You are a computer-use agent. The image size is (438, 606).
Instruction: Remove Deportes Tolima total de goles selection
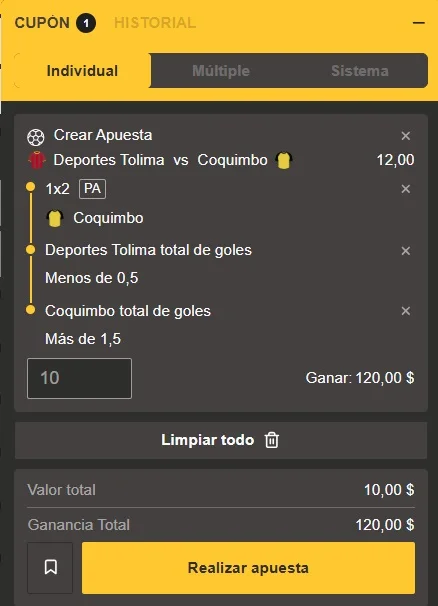tap(406, 251)
